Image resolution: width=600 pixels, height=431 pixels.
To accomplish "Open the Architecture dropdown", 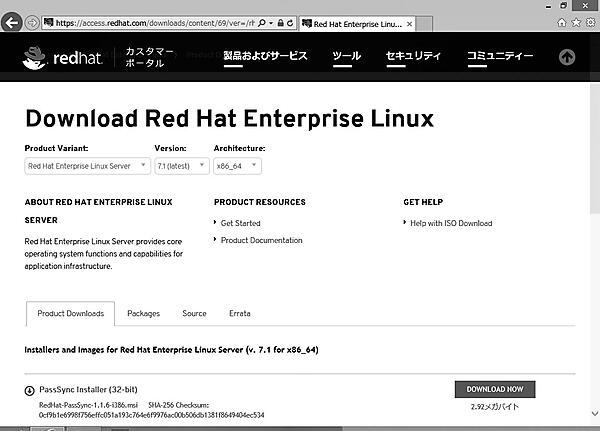I will pos(238,165).
